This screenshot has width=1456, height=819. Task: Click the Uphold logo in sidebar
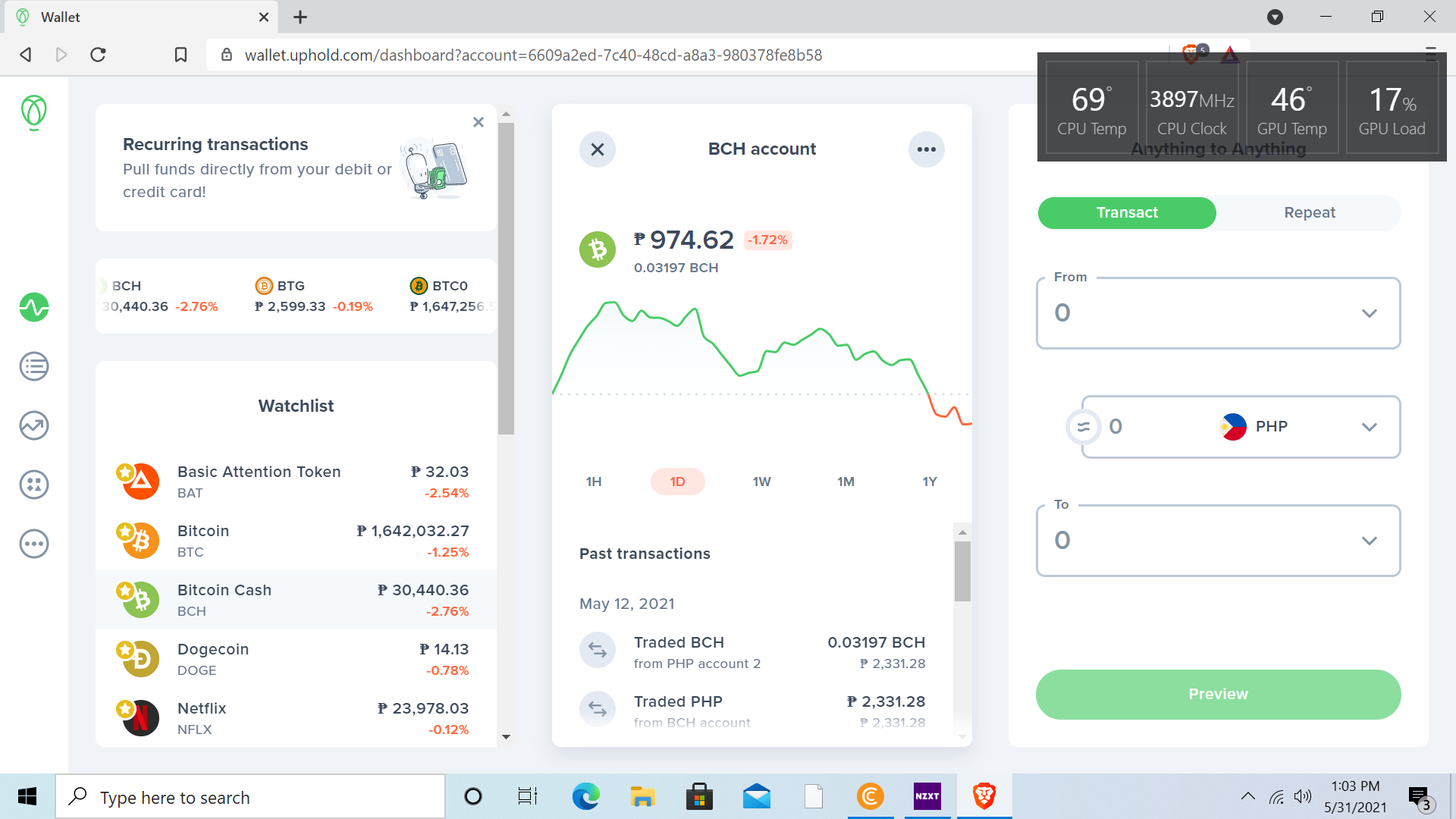coord(33,112)
